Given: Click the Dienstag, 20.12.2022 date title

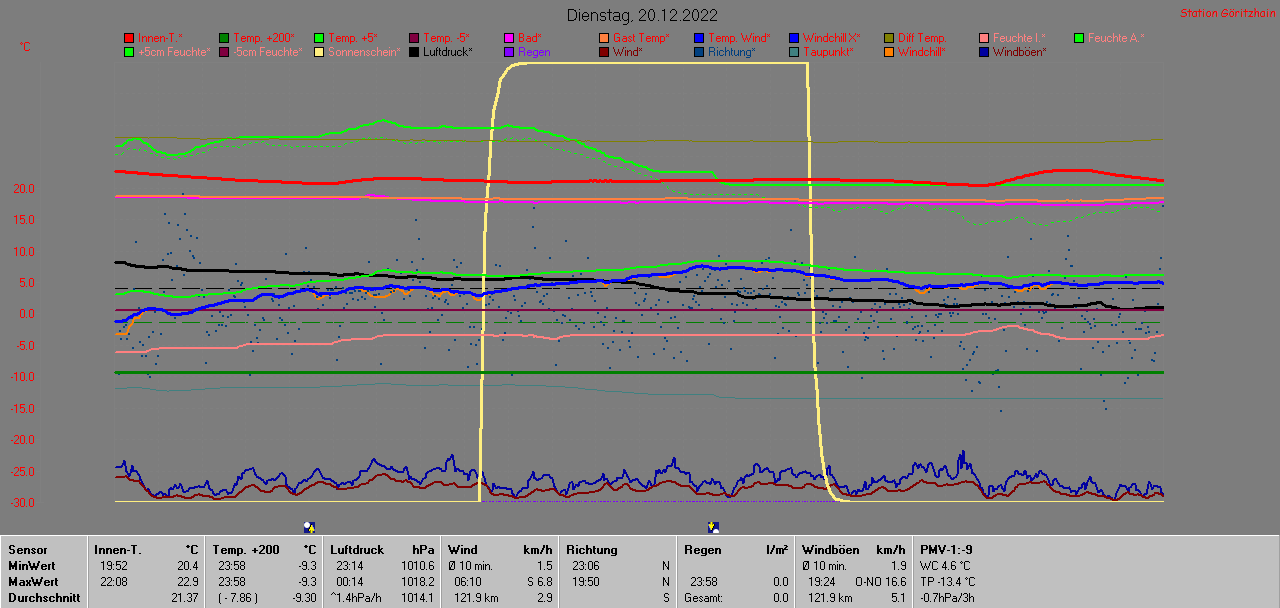Looking at the screenshot, I should (641, 15).
